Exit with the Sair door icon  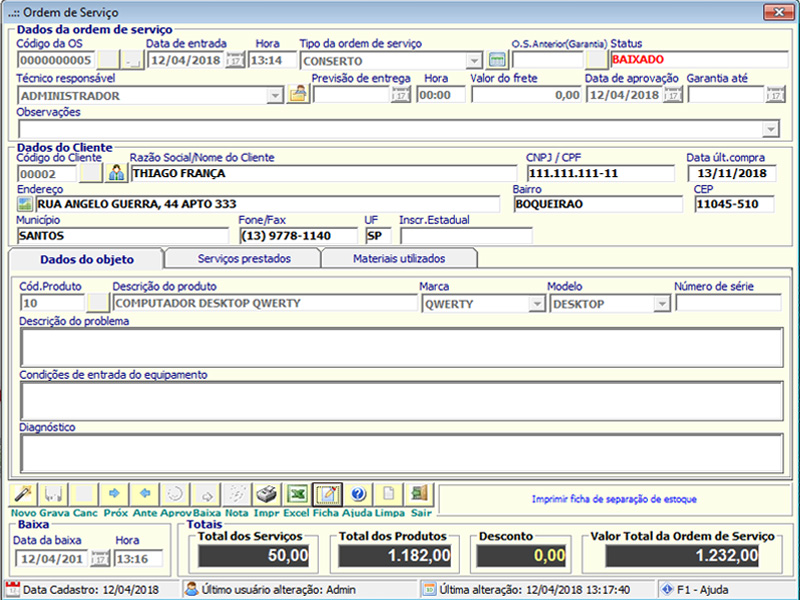click(419, 494)
